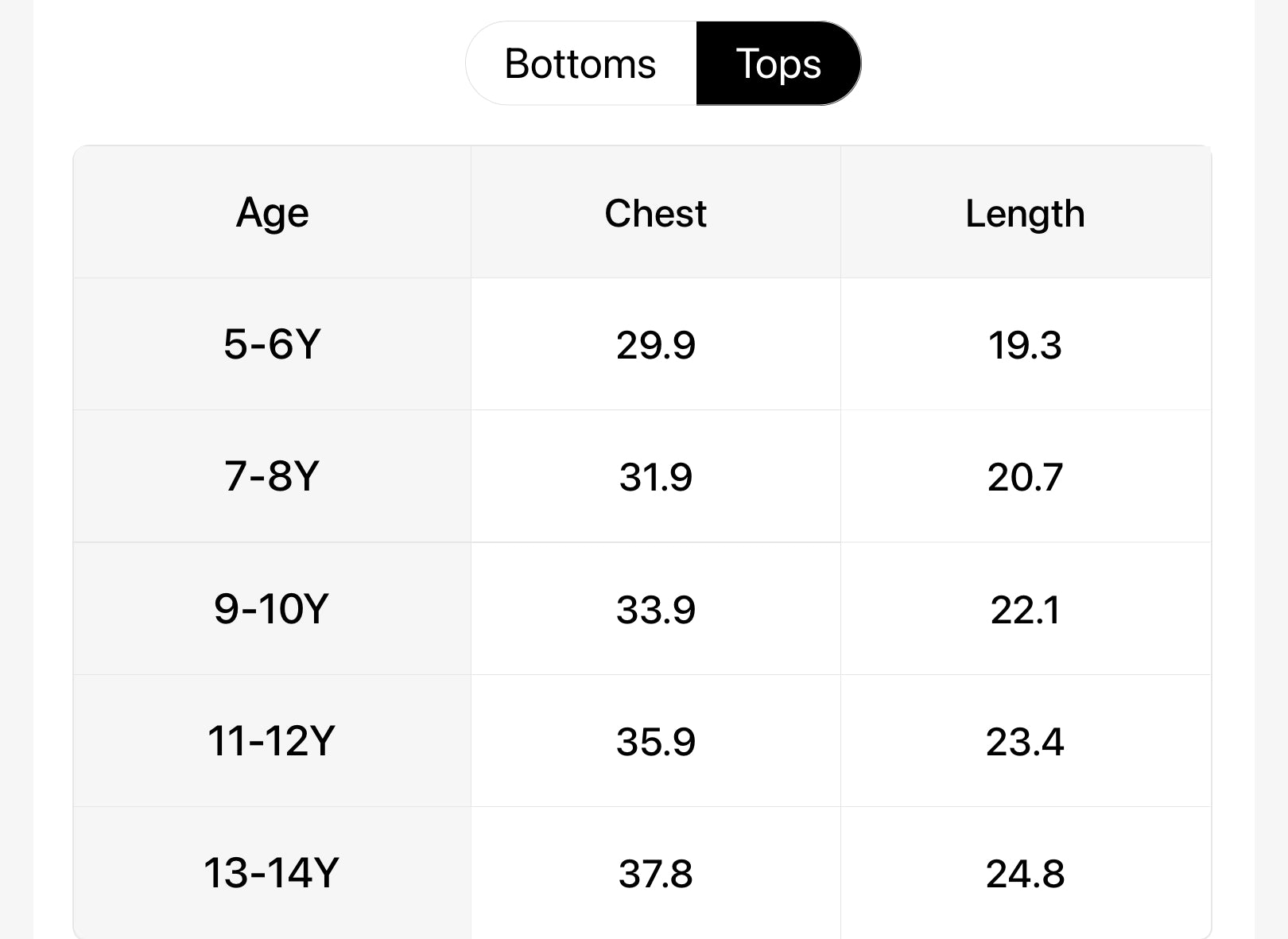This screenshot has width=1288, height=939.
Task: Click length value 20.7
Action: [x=1025, y=477]
